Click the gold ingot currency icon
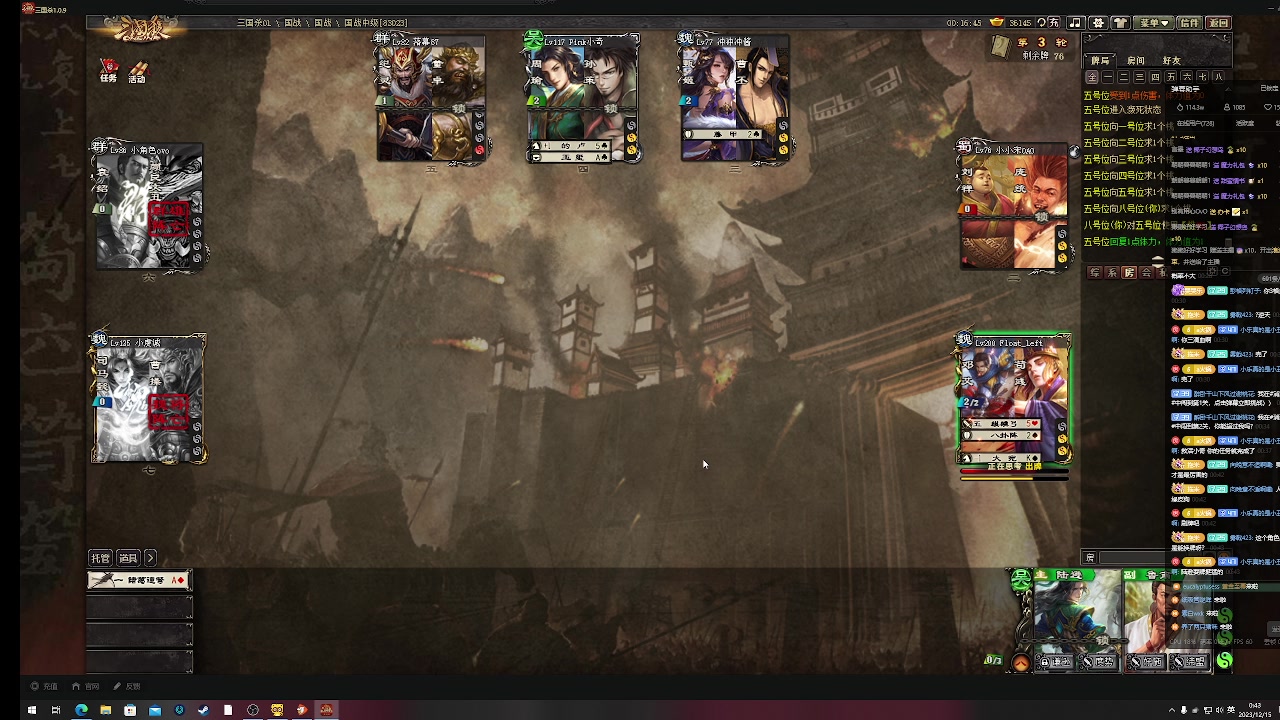The width and height of the screenshot is (1280, 720). tap(996, 22)
